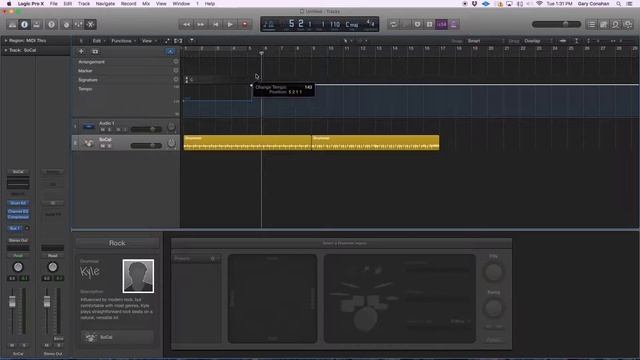Click Kyle drummer portrait thumbnail
640x360 pixels.
click(138, 276)
